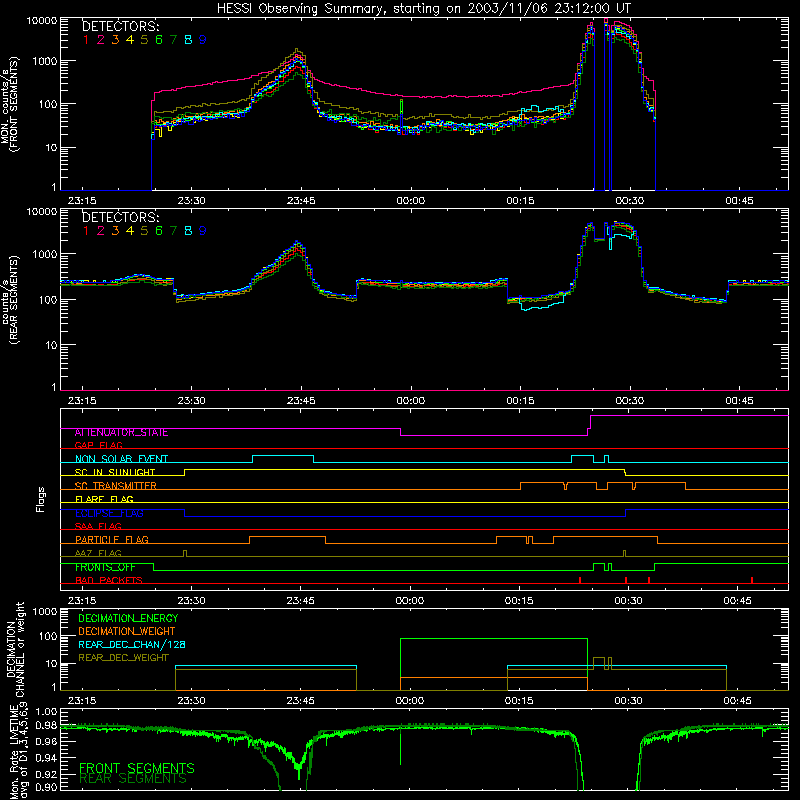Click 1000 tick on decimation plot y-axis
Viewport: 800px width, 800px height.
click(44, 611)
